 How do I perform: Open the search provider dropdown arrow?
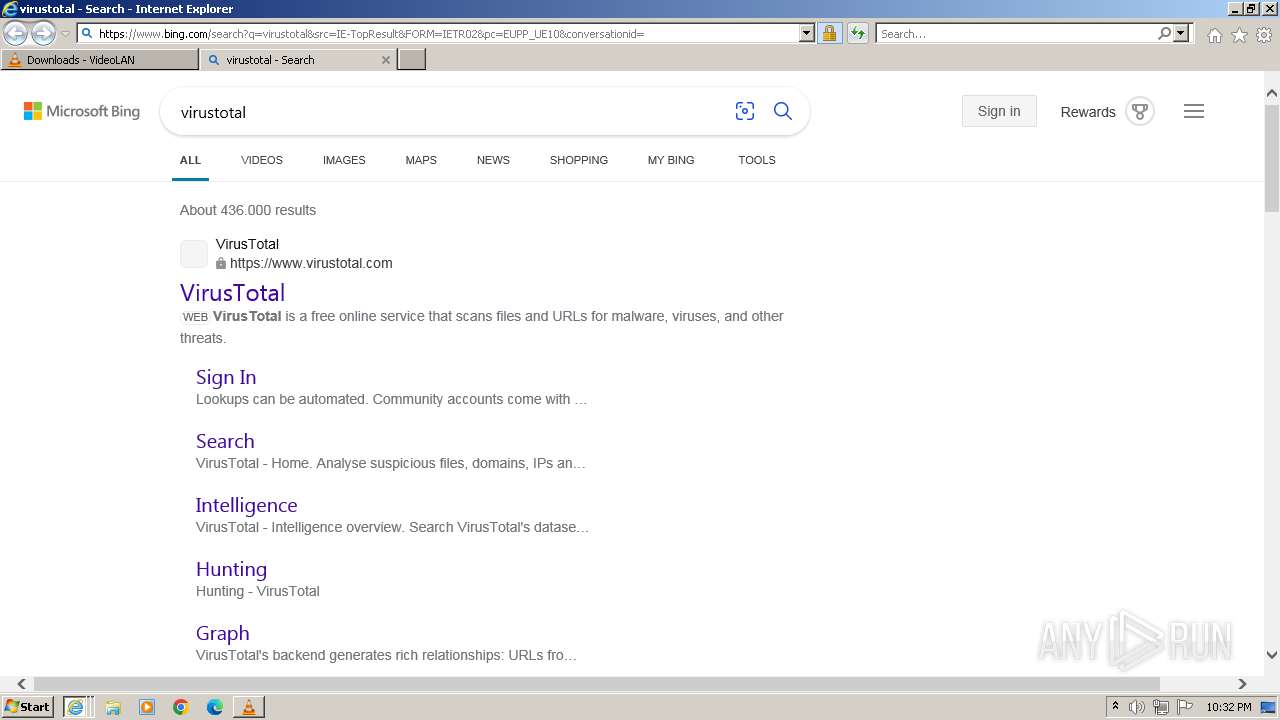1181,33
